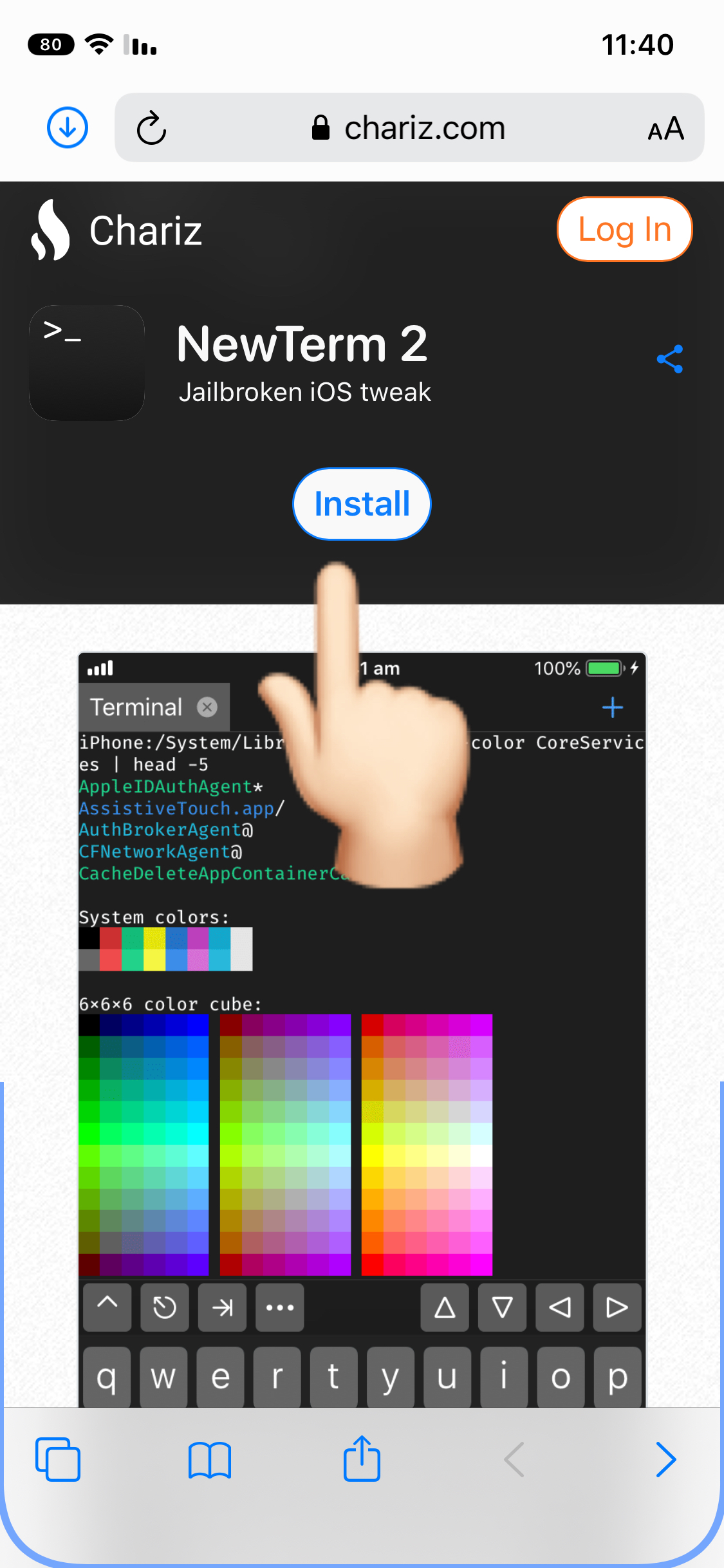The image size is (724, 1568).
Task: Tap the left arrow key in the screenshot
Action: pyautogui.click(x=560, y=1307)
